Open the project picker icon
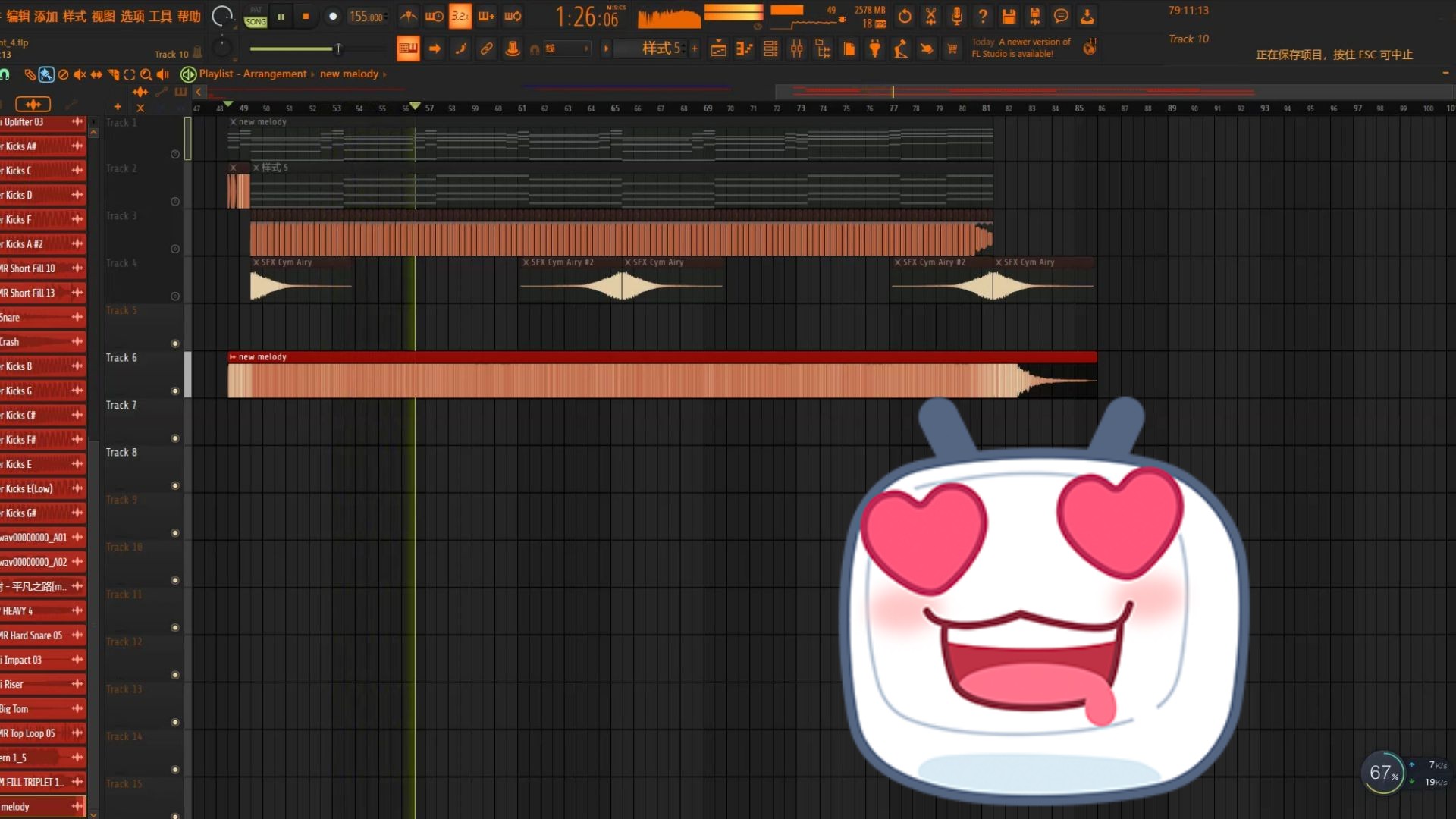The height and width of the screenshot is (819, 1456). (x=849, y=49)
